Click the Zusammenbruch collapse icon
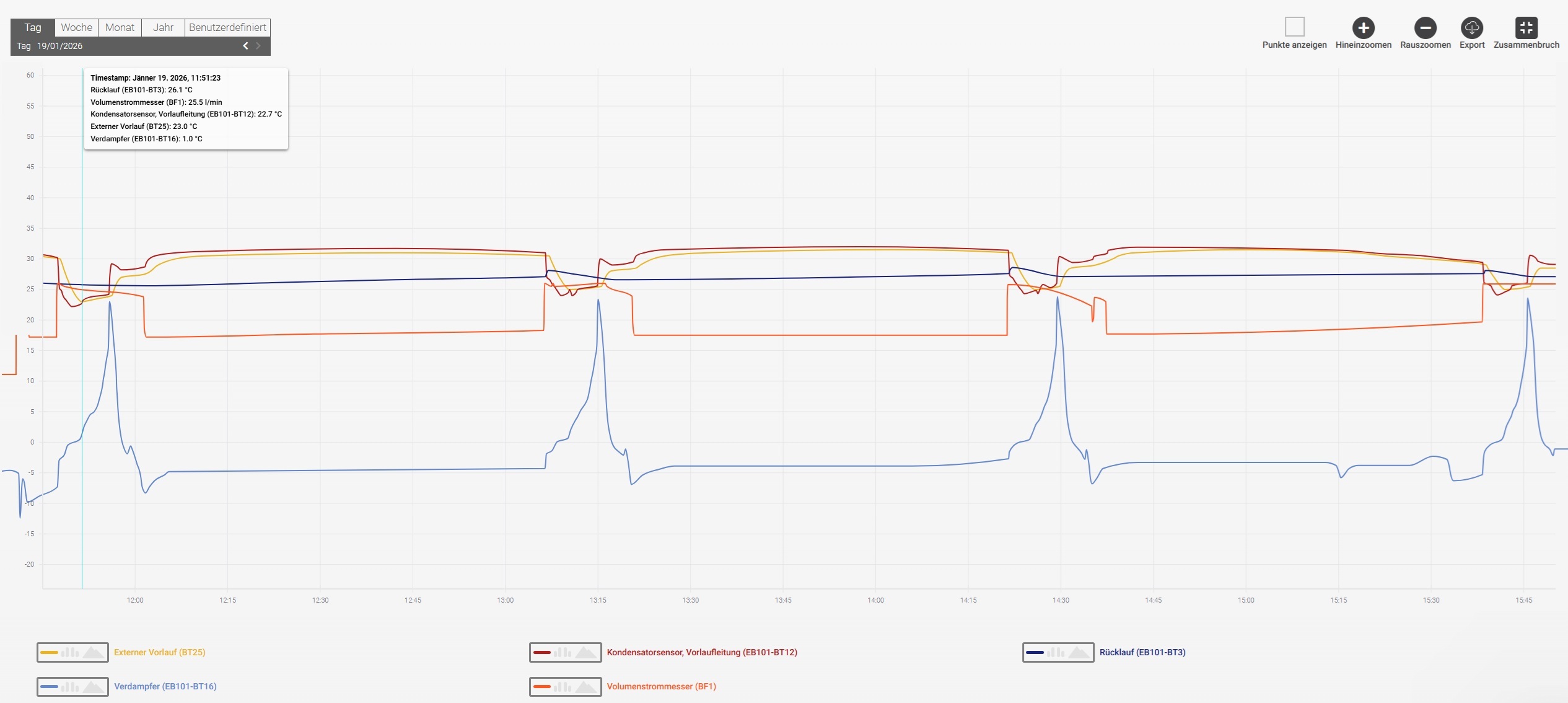 1526,28
